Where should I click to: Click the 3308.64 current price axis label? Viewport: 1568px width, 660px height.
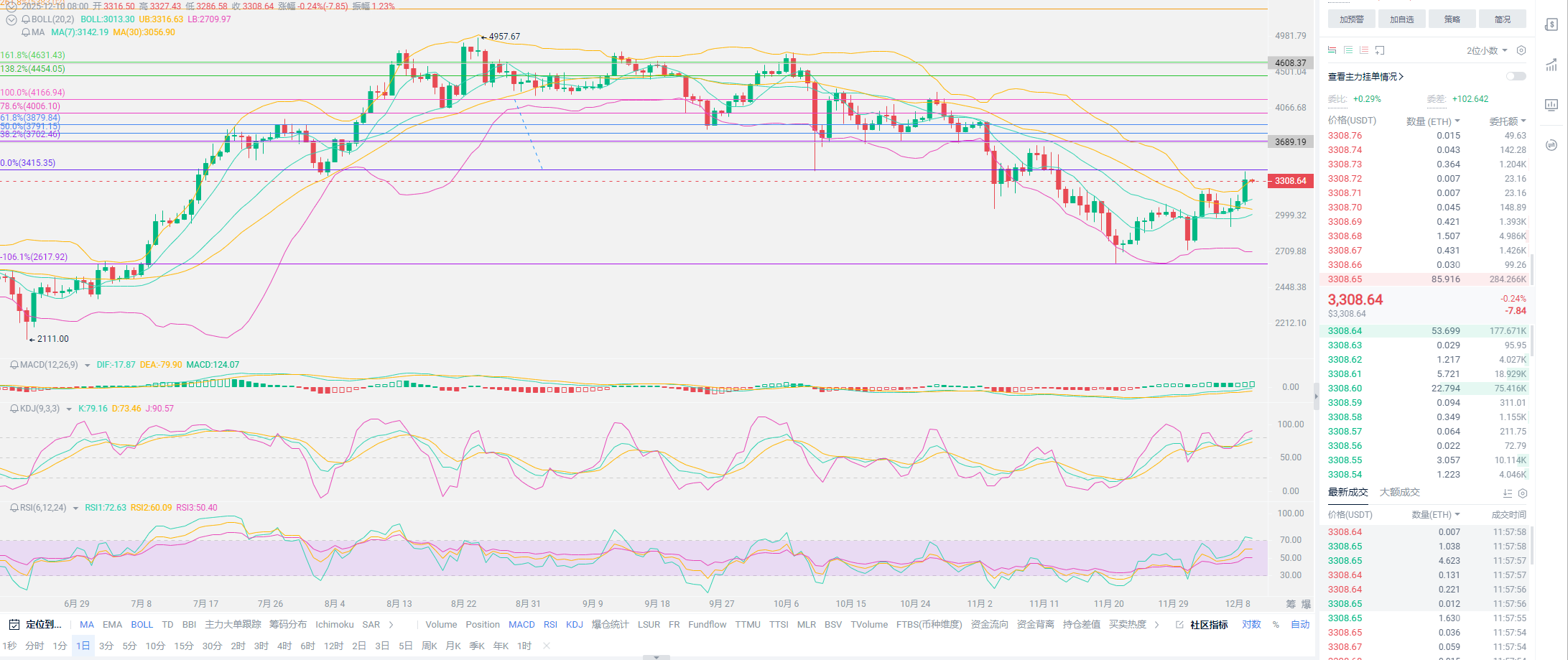click(x=1290, y=181)
